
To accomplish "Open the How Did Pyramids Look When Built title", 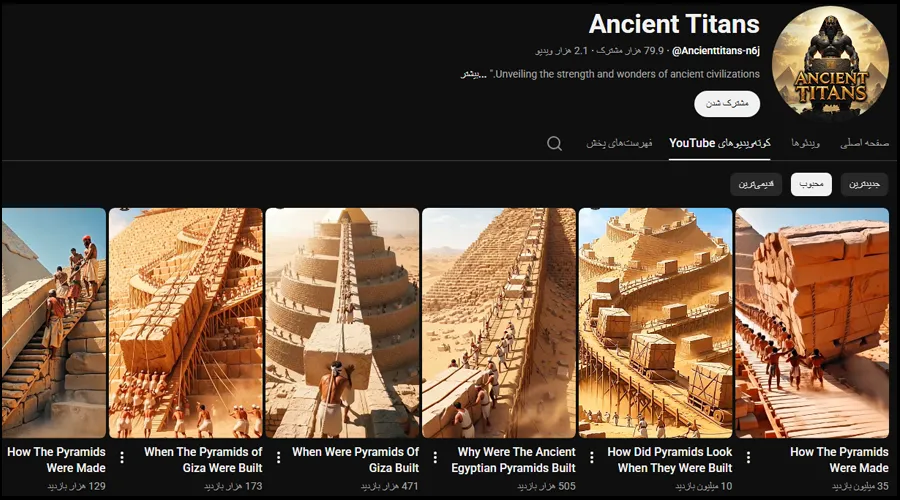I will coord(669,460).
